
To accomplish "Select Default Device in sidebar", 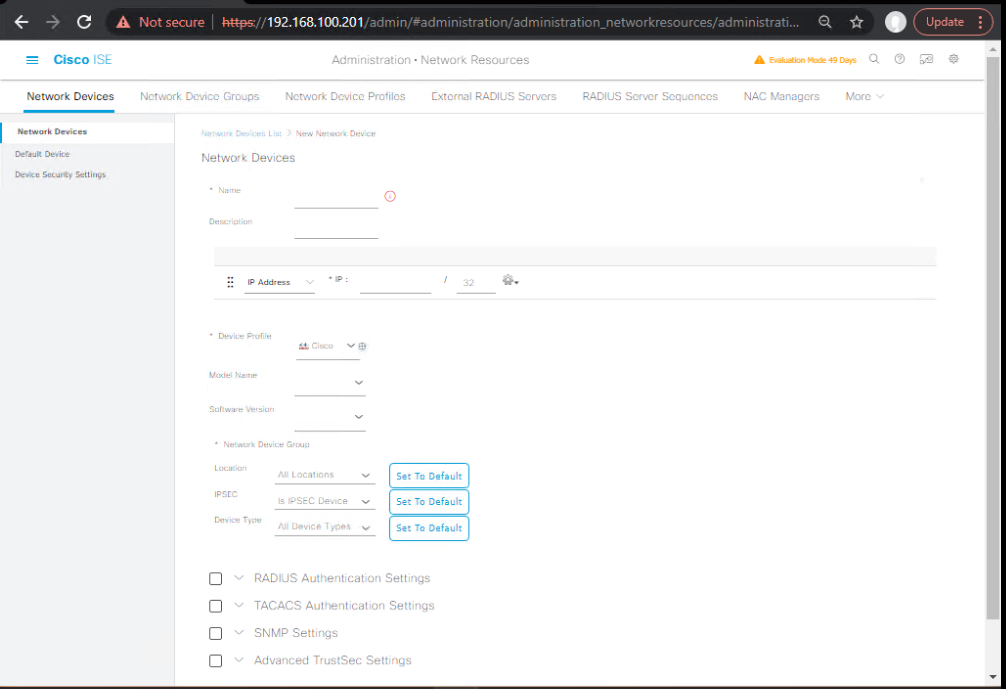I will tap(42, 154).
